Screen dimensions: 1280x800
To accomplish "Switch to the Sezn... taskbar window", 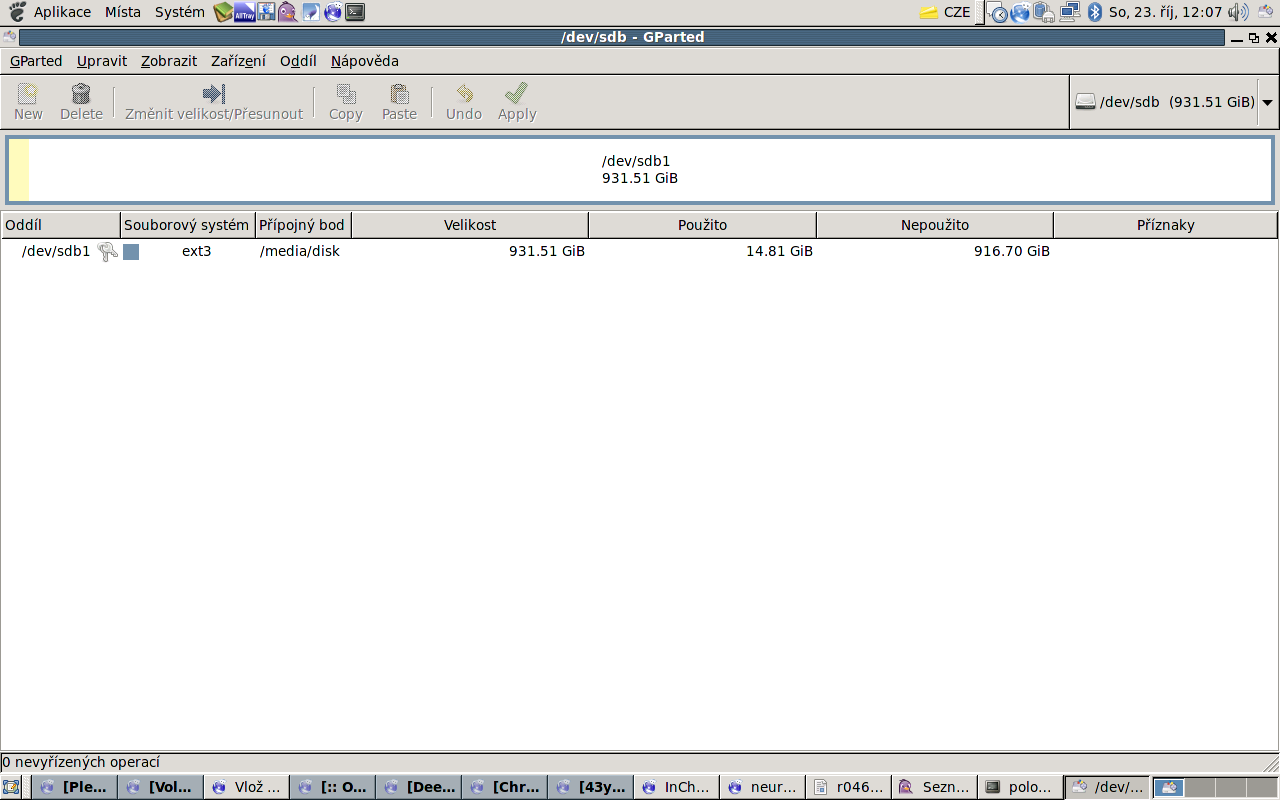I will click(x=934, y=787).
